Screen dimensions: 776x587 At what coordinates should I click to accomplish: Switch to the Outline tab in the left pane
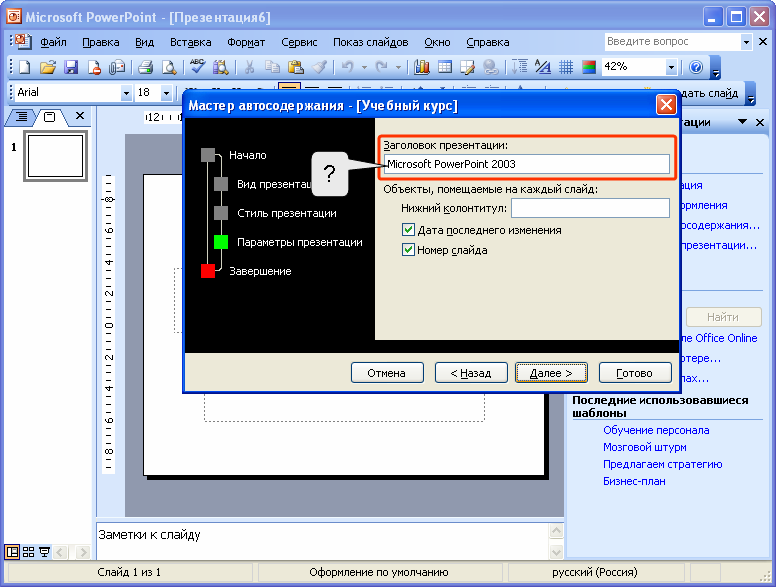pos(21,117)
